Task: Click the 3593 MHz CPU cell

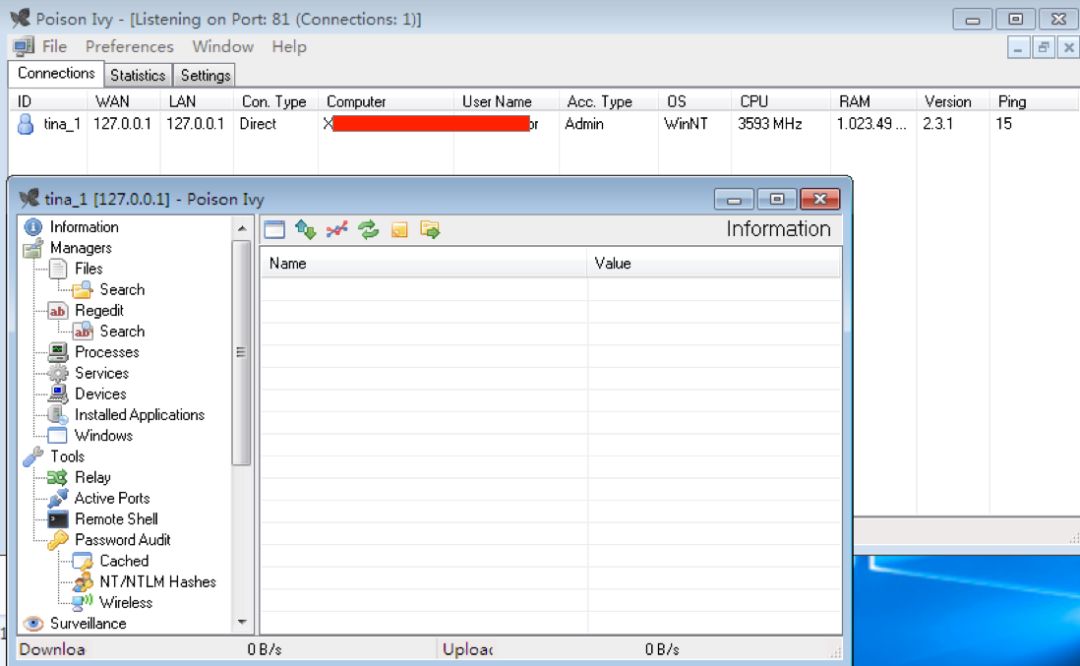Action: pyautogui.click(x=769, y=124)
